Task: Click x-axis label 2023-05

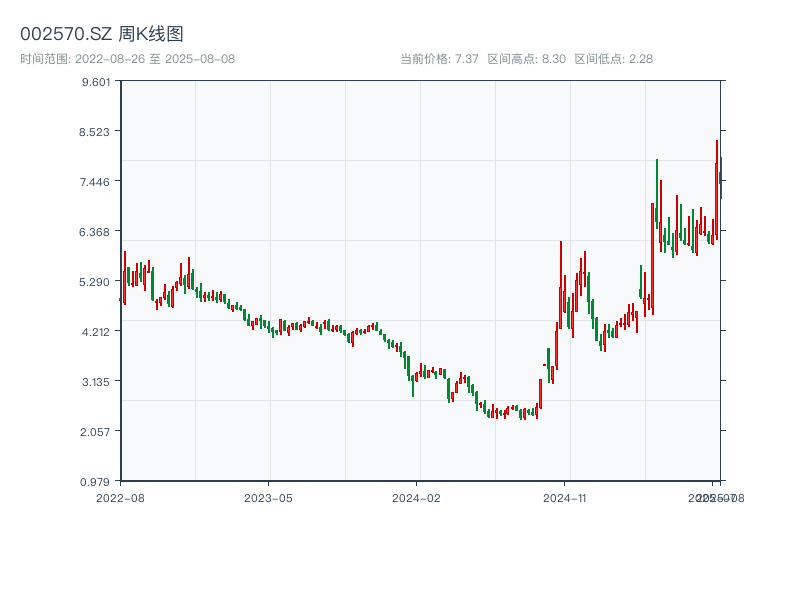Action: coord(268,498)
